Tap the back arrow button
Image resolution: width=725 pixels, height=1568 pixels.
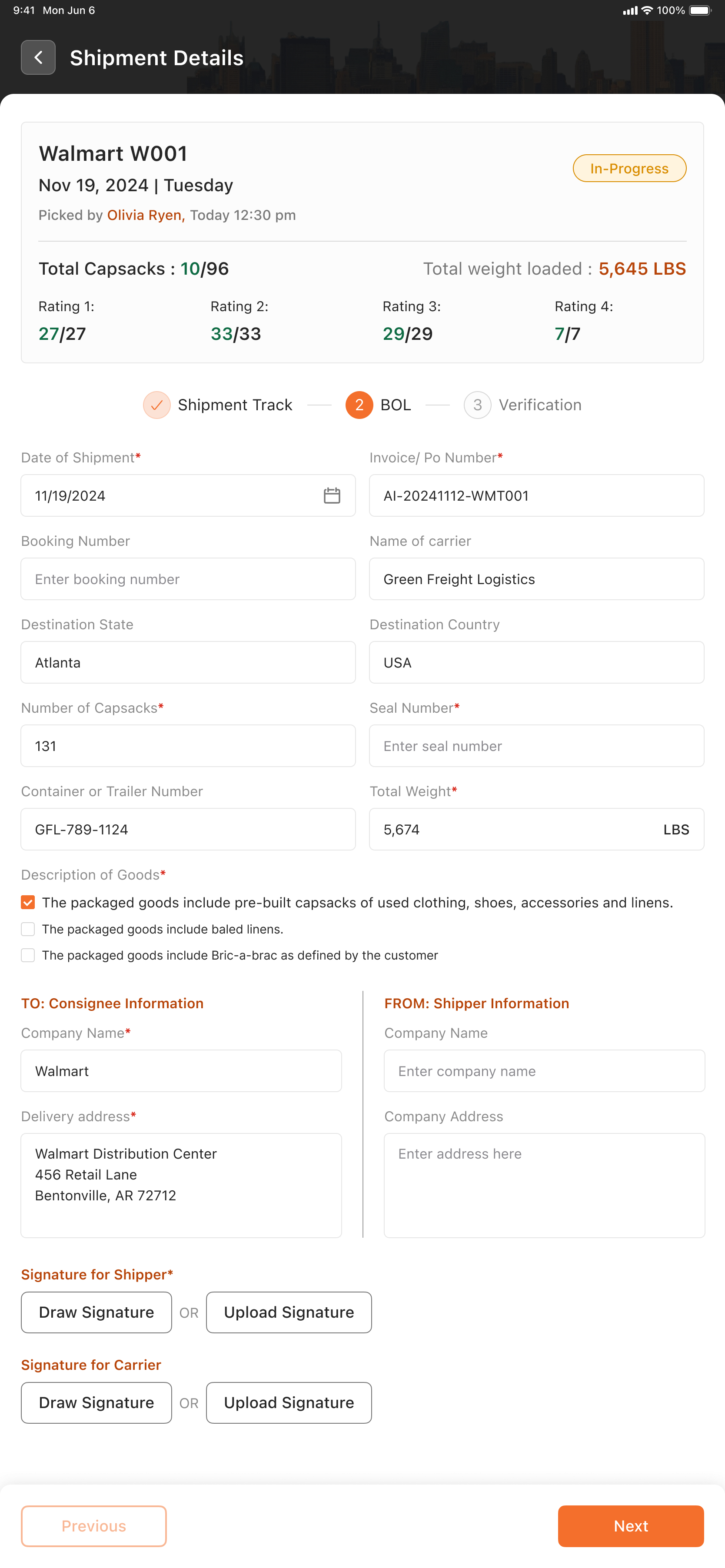click(38, 57)
